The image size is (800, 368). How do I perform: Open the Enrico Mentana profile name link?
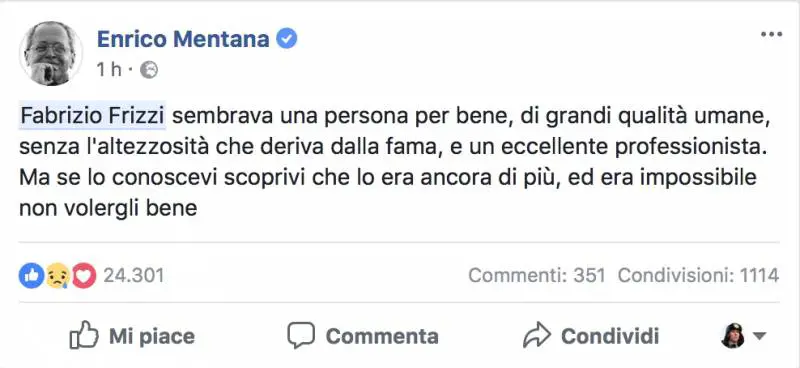183,39
